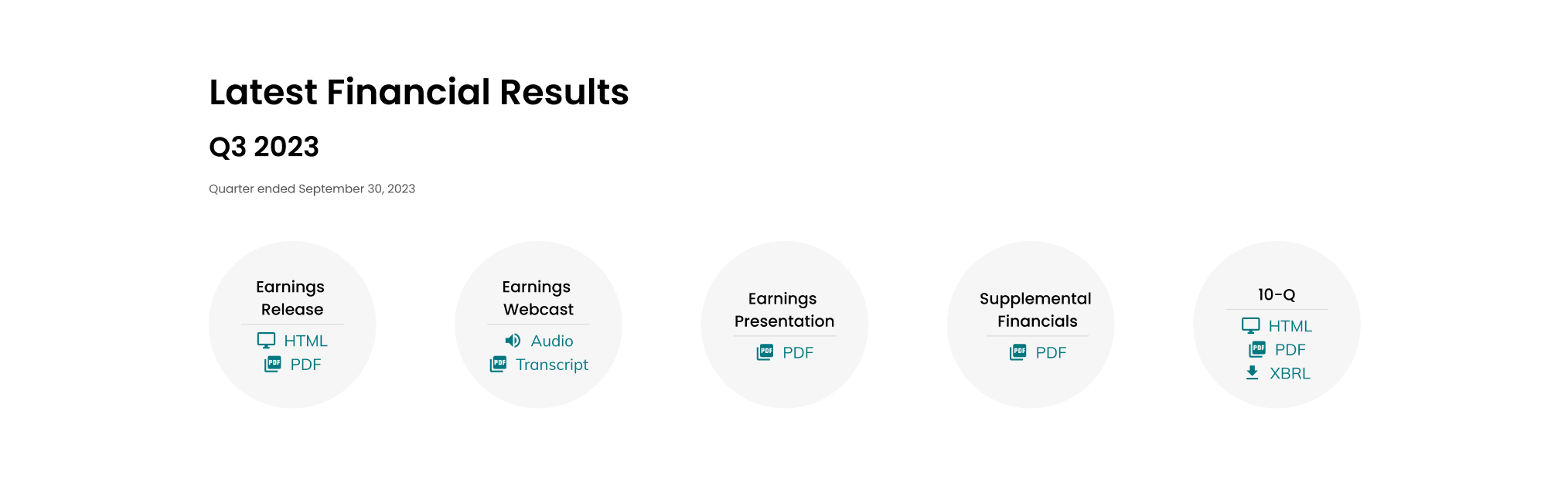
Task: Open the Earnings Presentation PDF text link
Action: [x=798, y=353]
